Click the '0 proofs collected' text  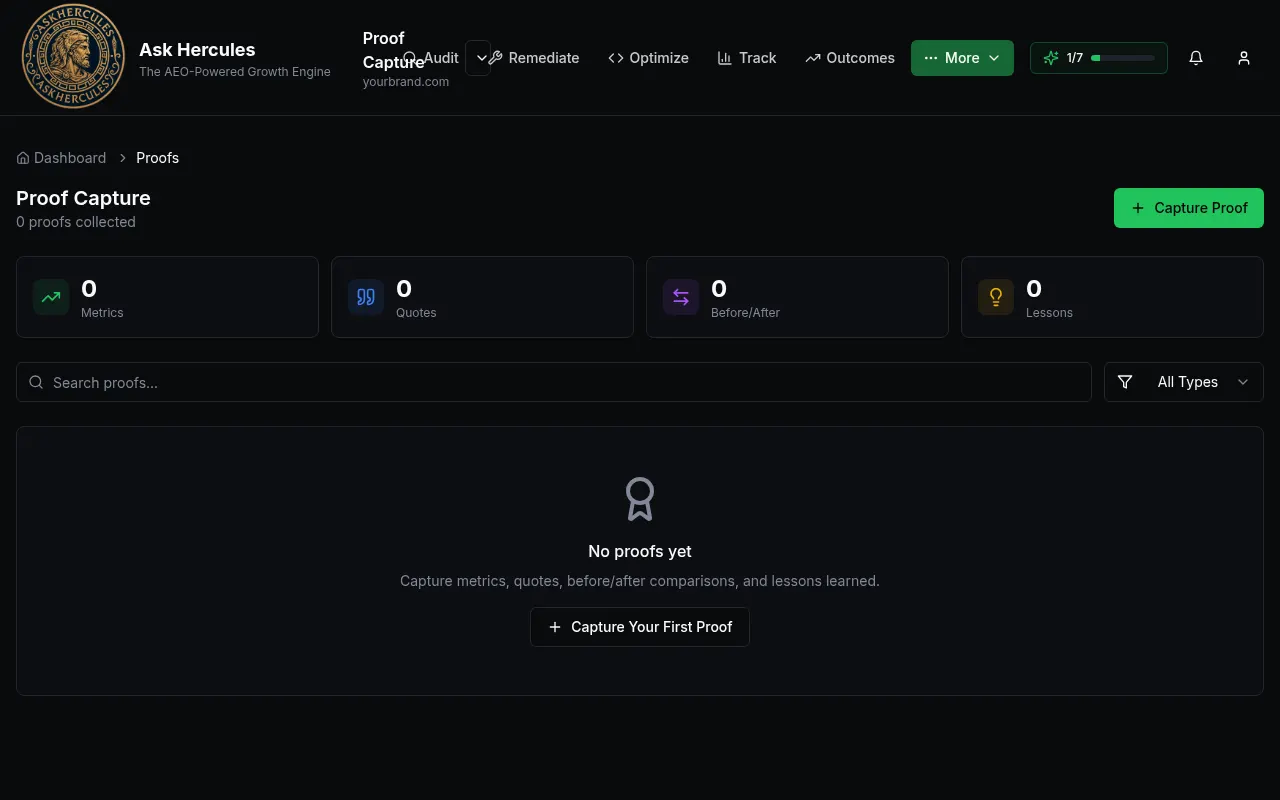(76, 222)
